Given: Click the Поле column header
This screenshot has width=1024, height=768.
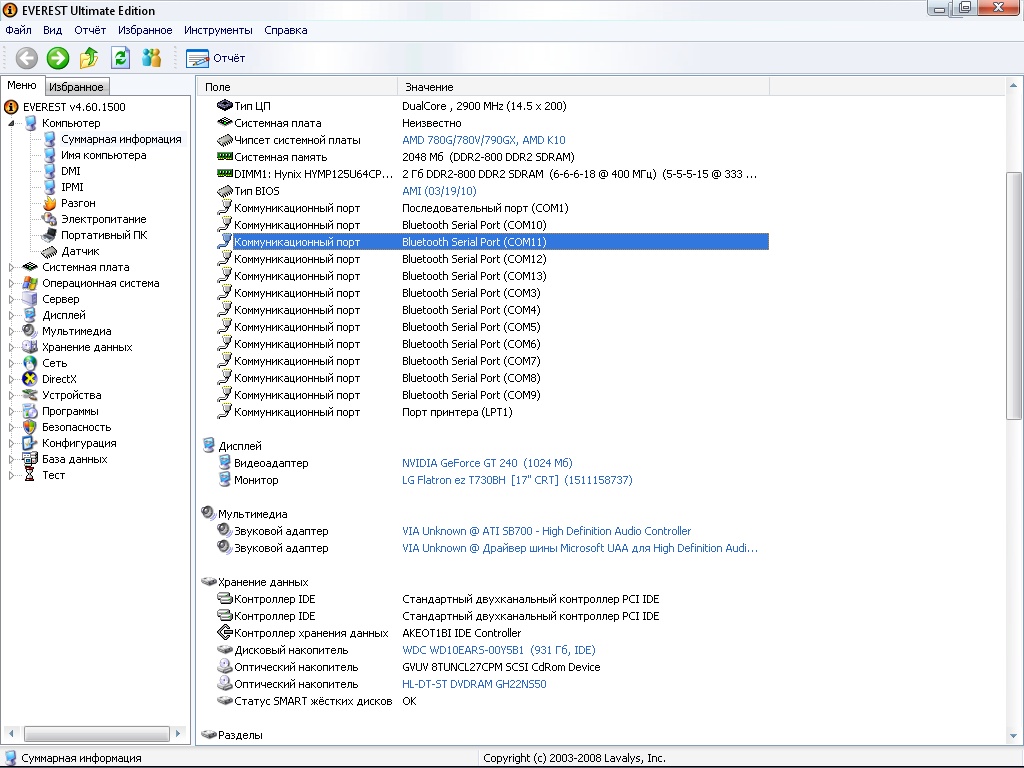Looking at the screenshot, I should tap(298, 87).
